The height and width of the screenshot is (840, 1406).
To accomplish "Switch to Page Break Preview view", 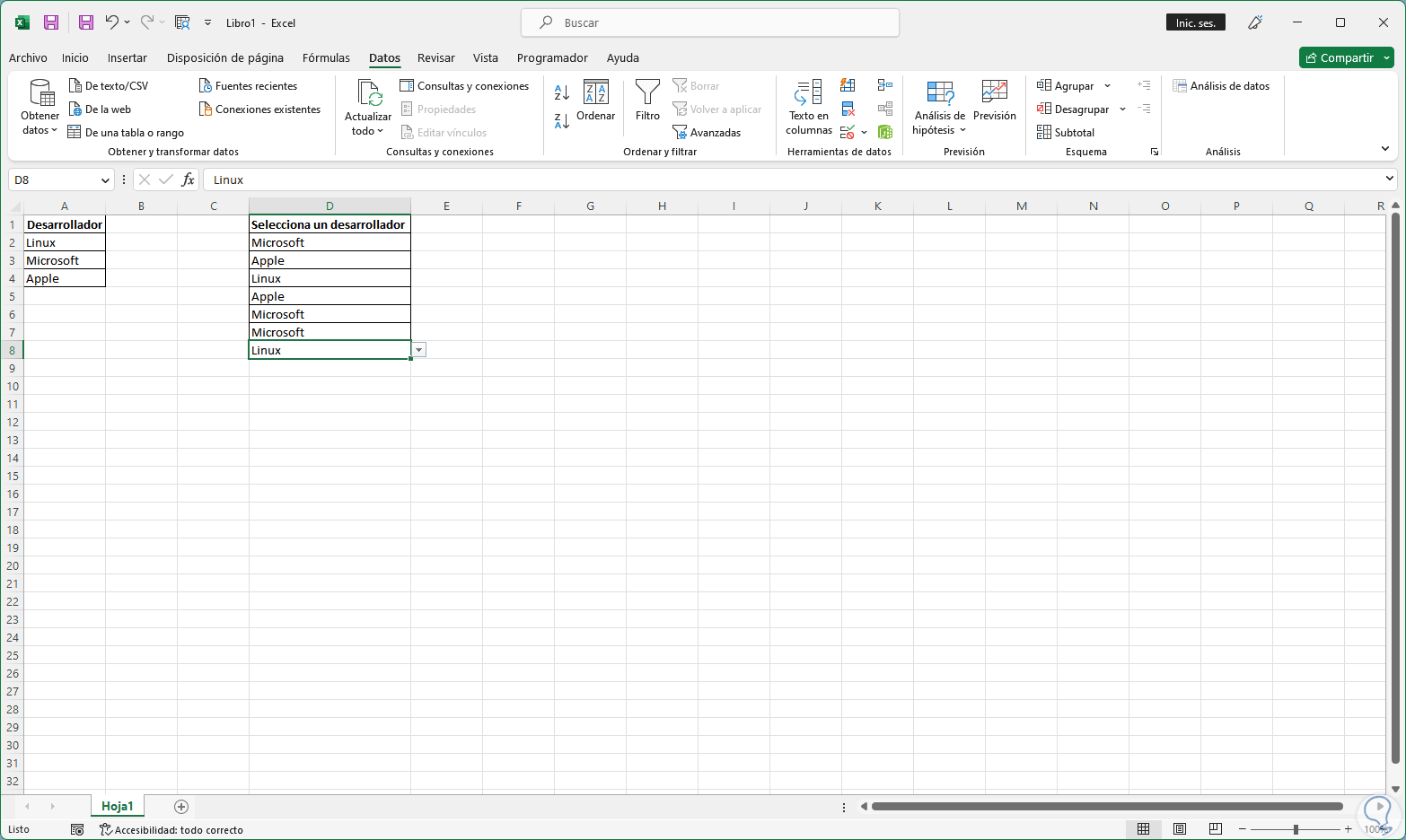I will coord(1216,829).
